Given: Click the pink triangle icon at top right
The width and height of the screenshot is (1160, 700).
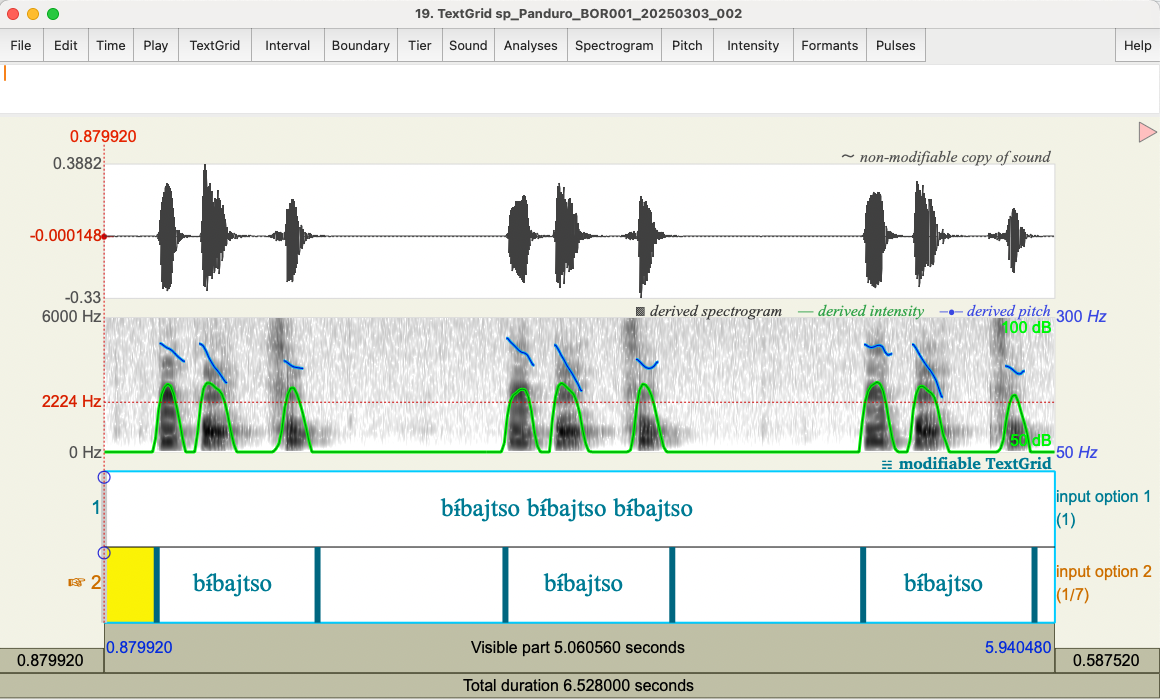Looking at the screenshot, I should (1147, 132).
